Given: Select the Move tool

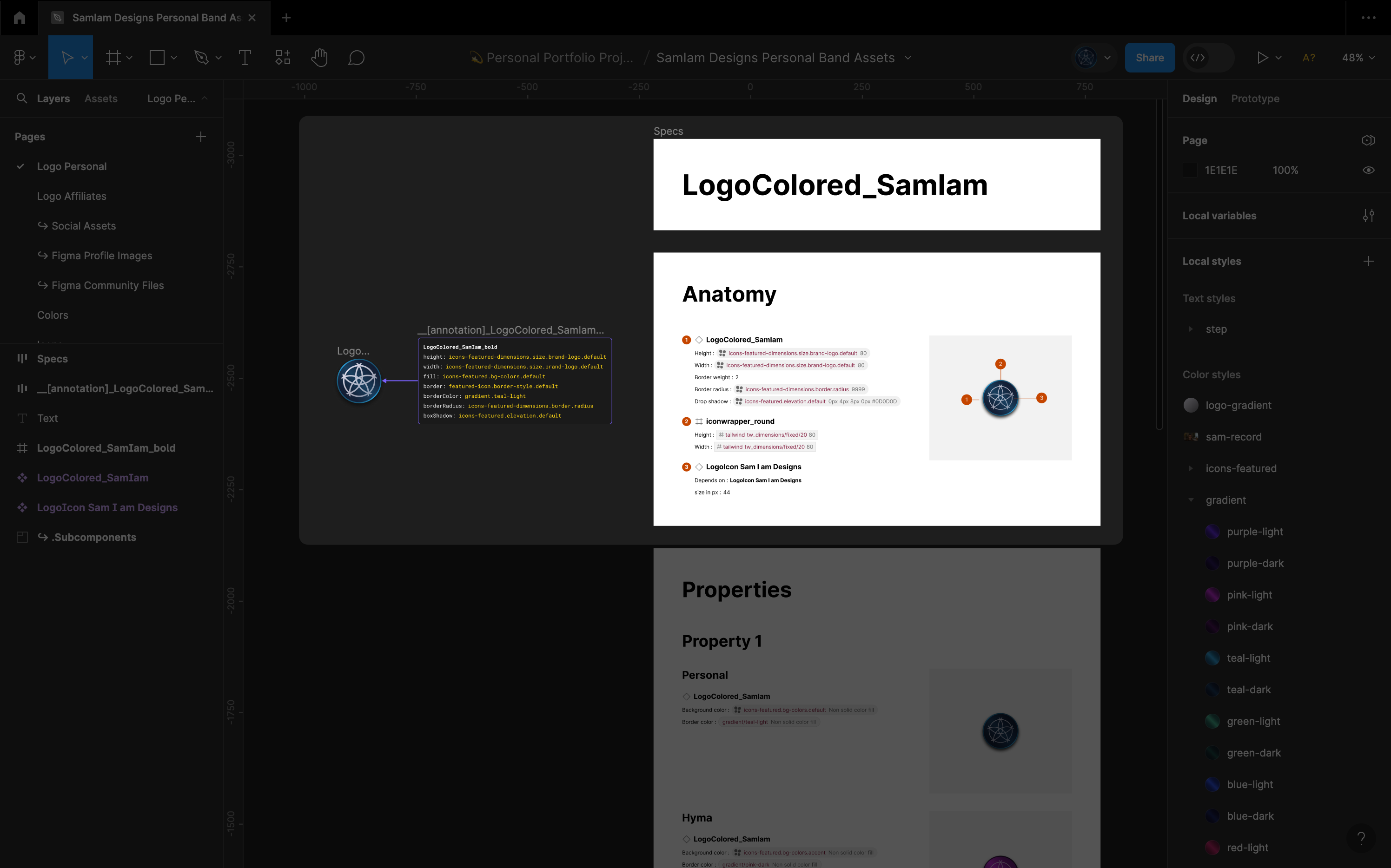Looking at the screenshot, I should [x=67, y=58].
